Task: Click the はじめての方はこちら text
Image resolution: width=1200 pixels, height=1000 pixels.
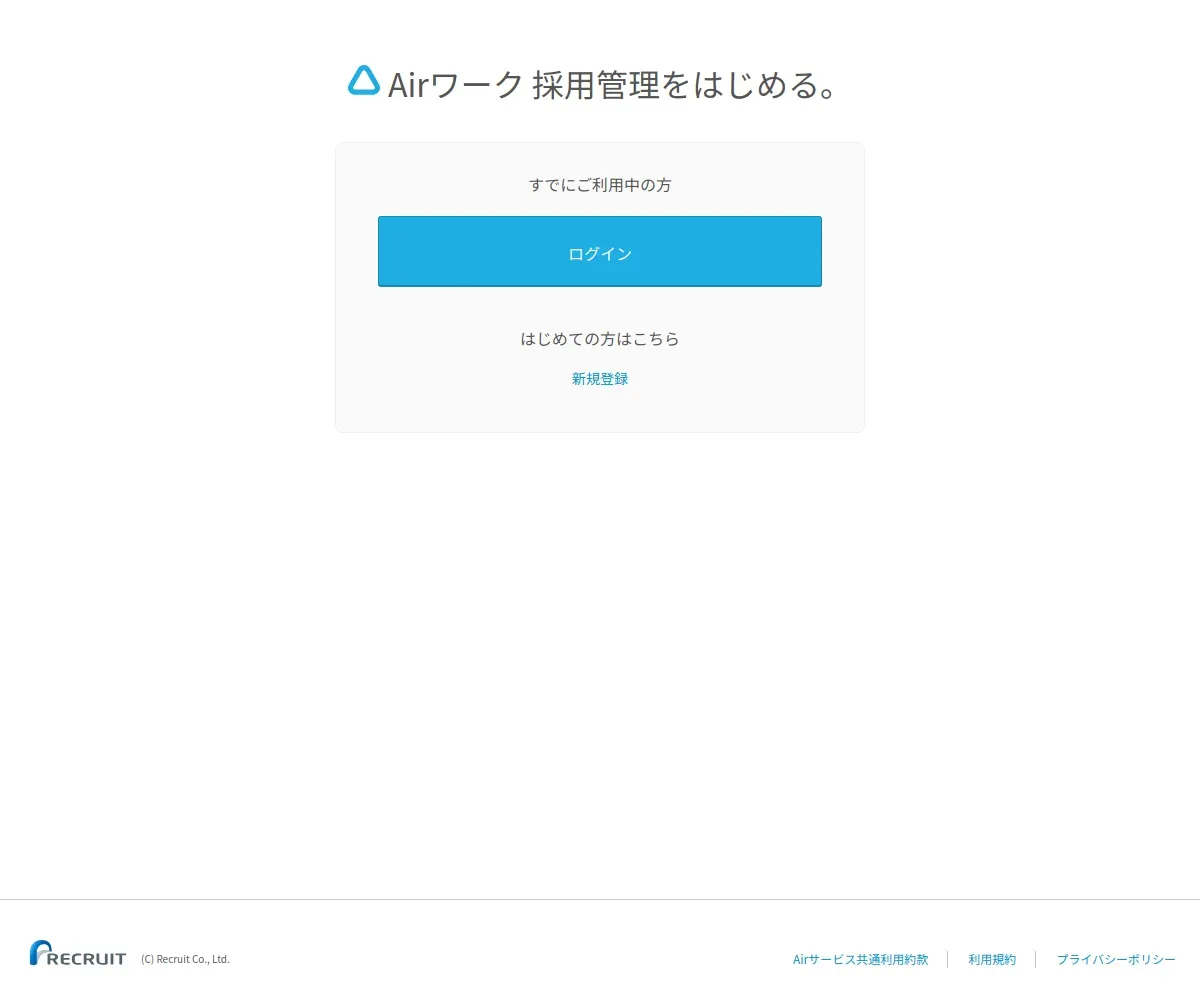Action: (600, 339)
